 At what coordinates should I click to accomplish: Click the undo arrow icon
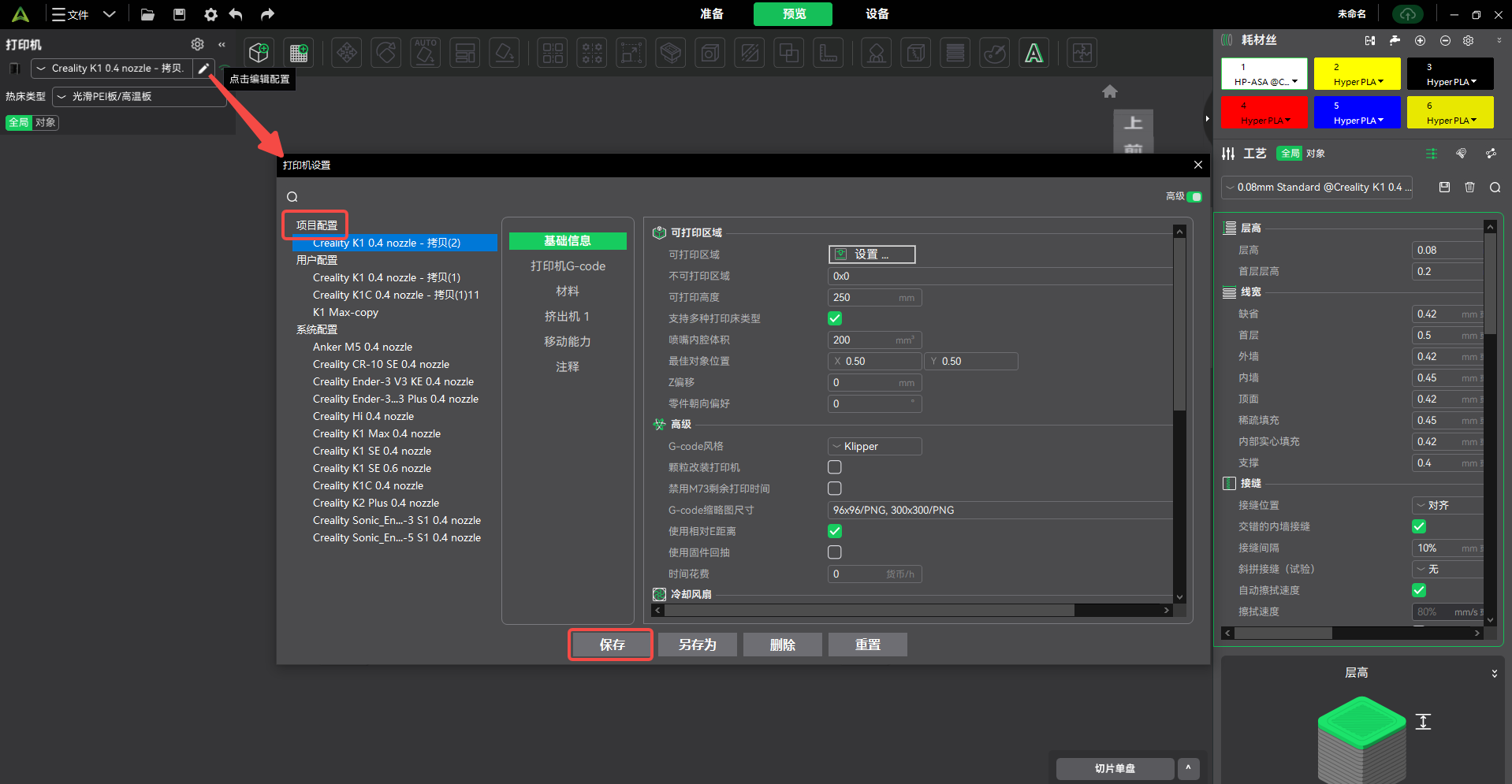[236, 14]
